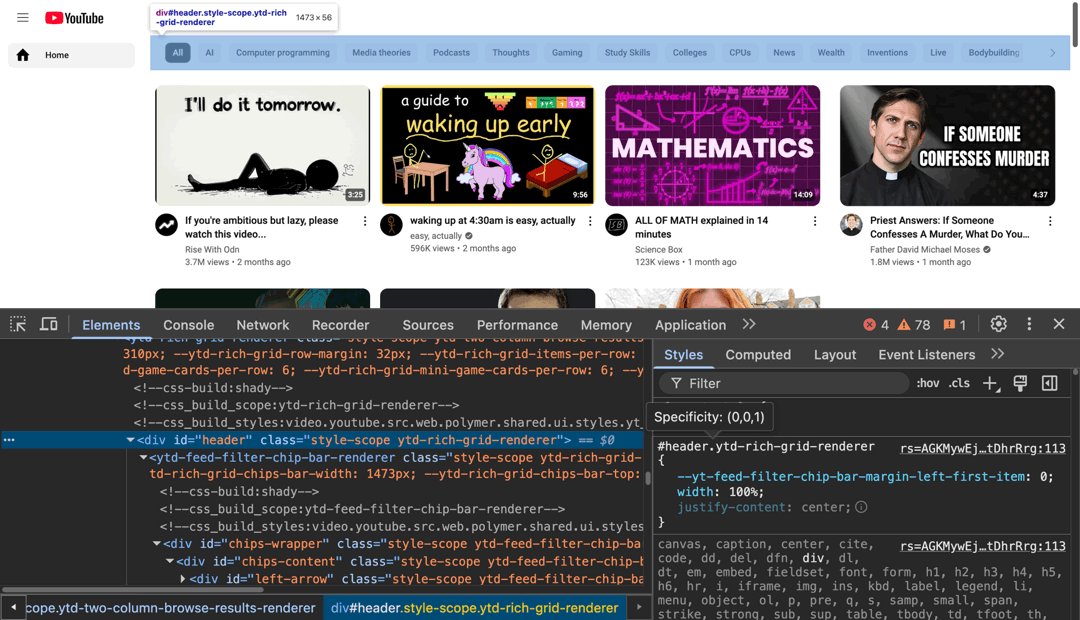Click the YouTube logo
1080x620 pixels.
tap(74, 18)
